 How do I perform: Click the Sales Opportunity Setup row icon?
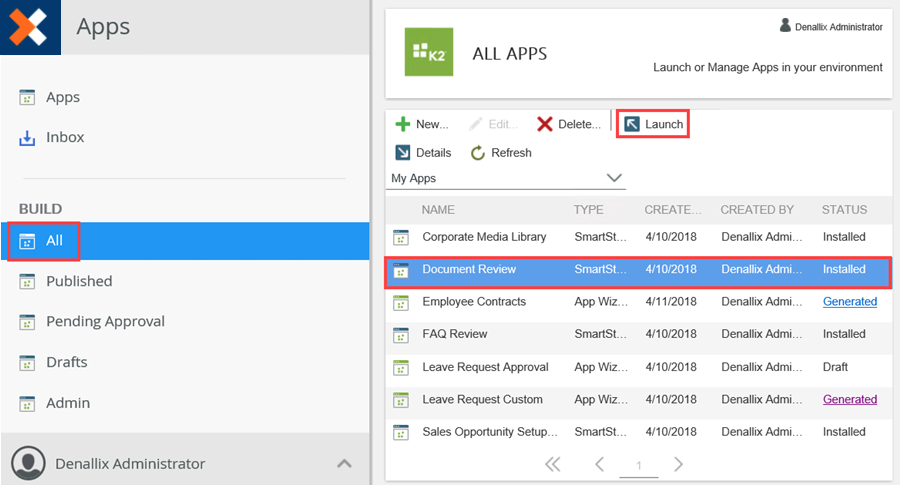click(x=401, y=432)
